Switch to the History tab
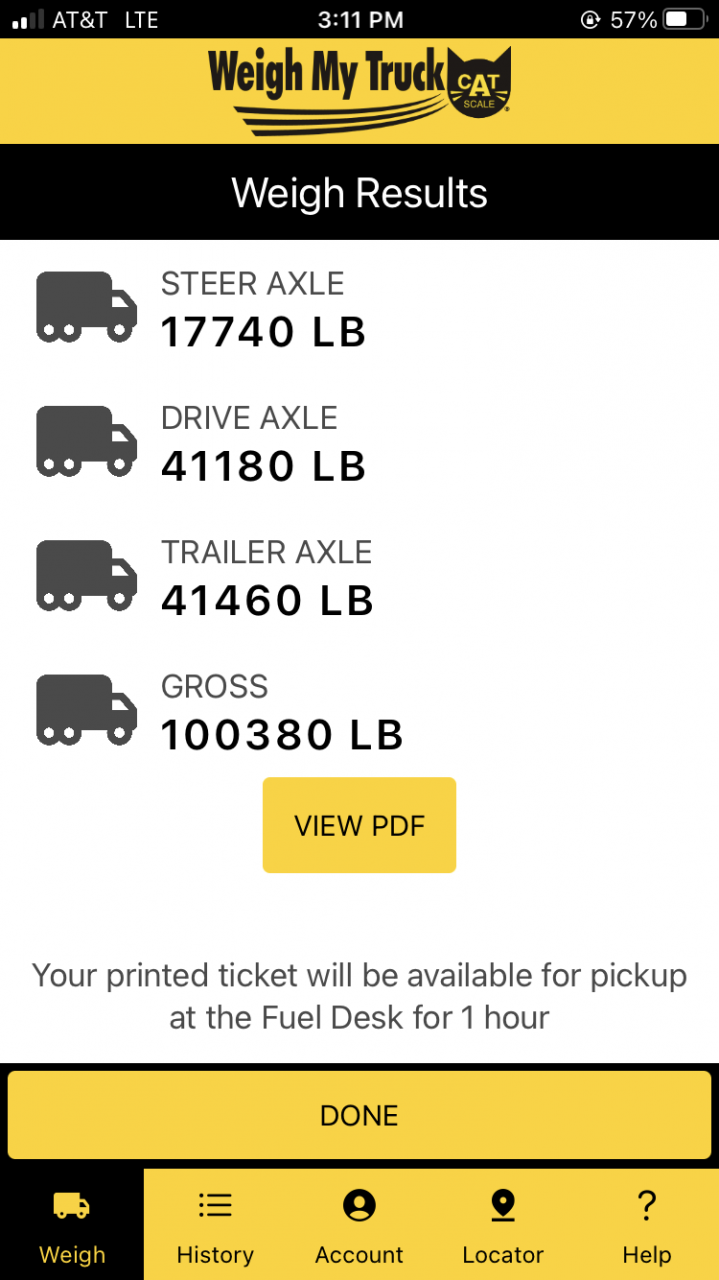The height and width of the screenshot is (1280, 719). coord(215,1226)
